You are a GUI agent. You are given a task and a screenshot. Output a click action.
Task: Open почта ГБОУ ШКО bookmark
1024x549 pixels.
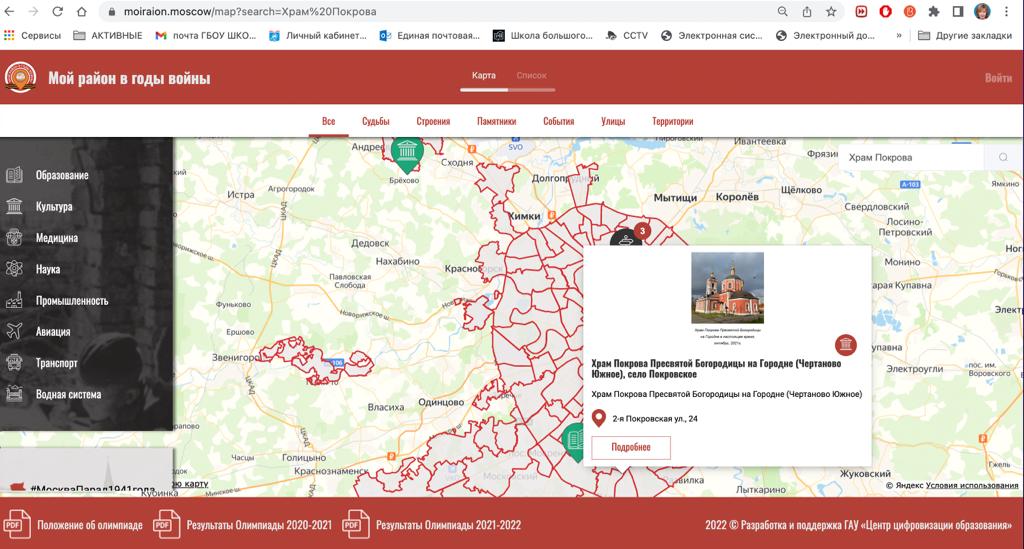[x=206, y=35]
